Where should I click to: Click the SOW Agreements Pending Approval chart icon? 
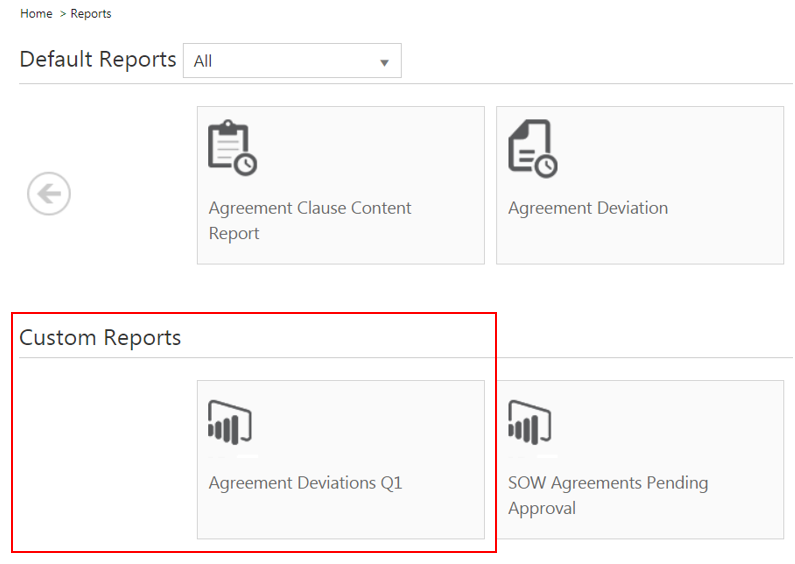[530, 423]
